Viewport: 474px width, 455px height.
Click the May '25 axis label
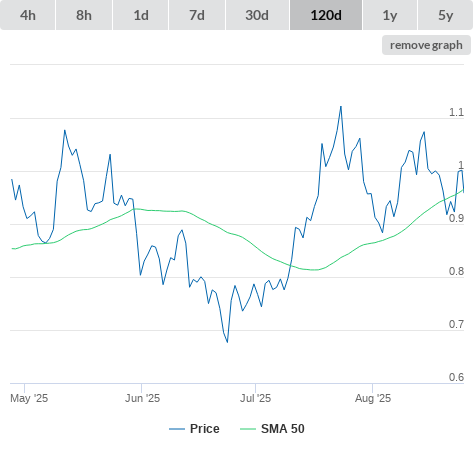(29, 398)
